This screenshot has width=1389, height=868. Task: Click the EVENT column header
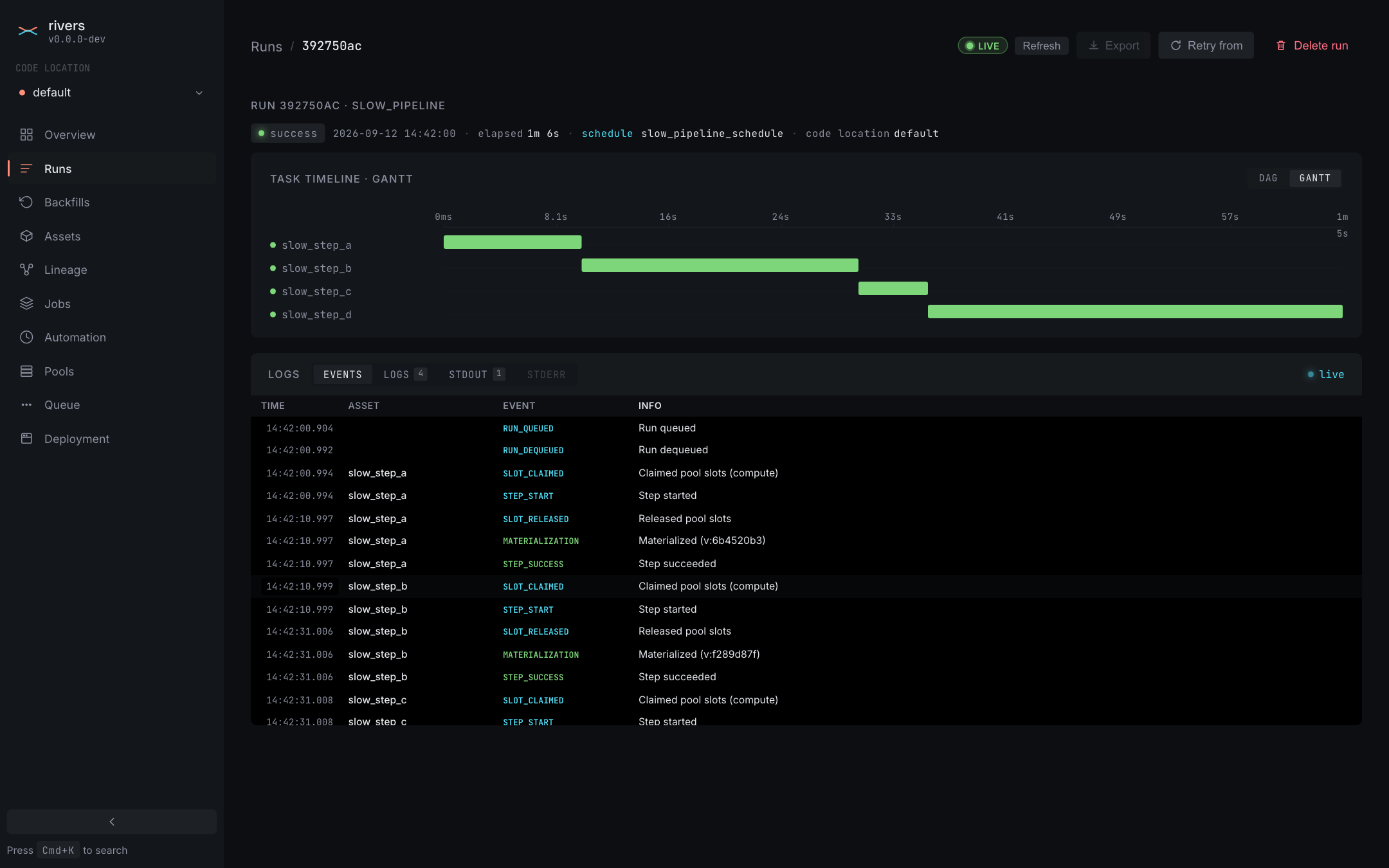point(519,406)
